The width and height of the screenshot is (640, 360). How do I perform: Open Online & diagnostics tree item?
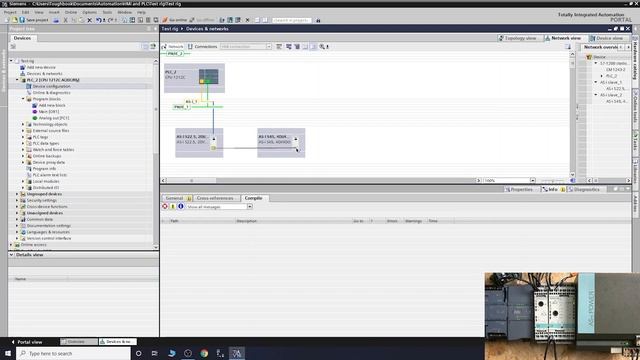click(51, 93)
